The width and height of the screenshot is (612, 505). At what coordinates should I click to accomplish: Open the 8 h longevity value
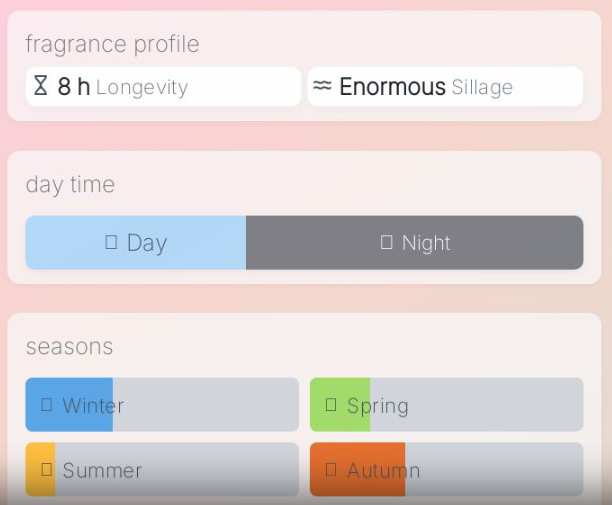click(74, 87)
